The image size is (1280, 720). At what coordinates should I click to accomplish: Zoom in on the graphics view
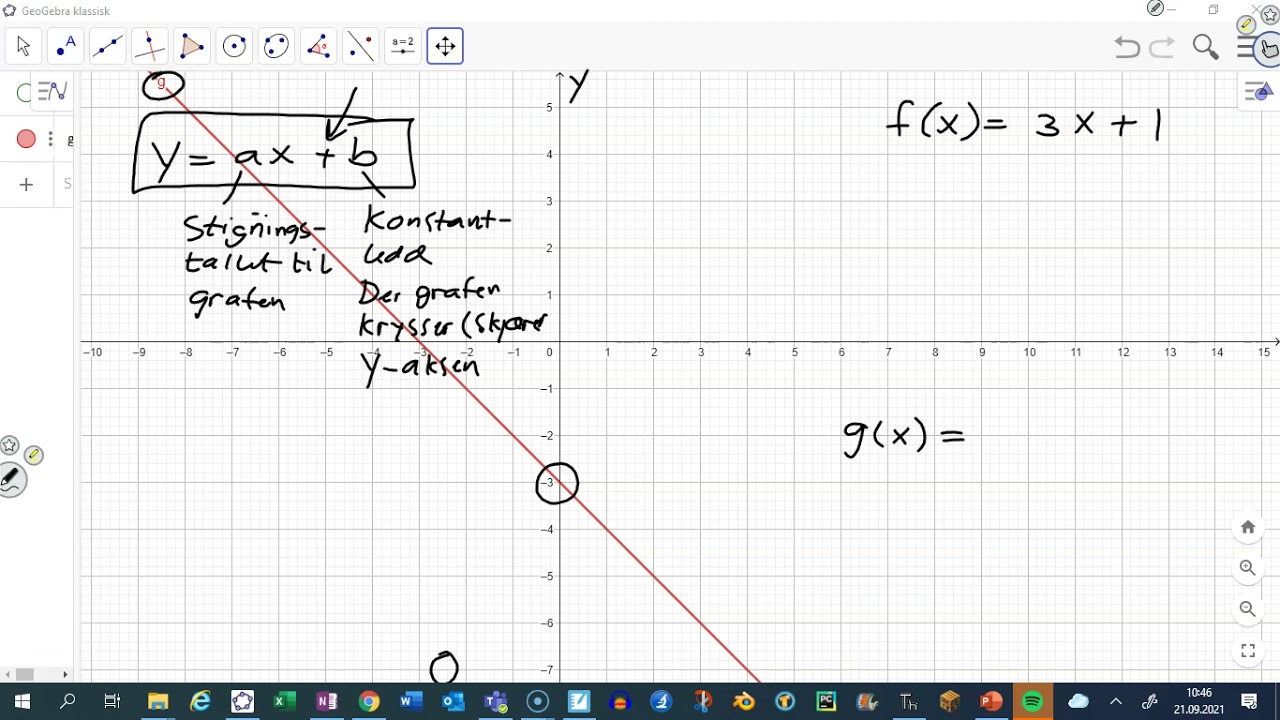click(x=1248, y=568)
